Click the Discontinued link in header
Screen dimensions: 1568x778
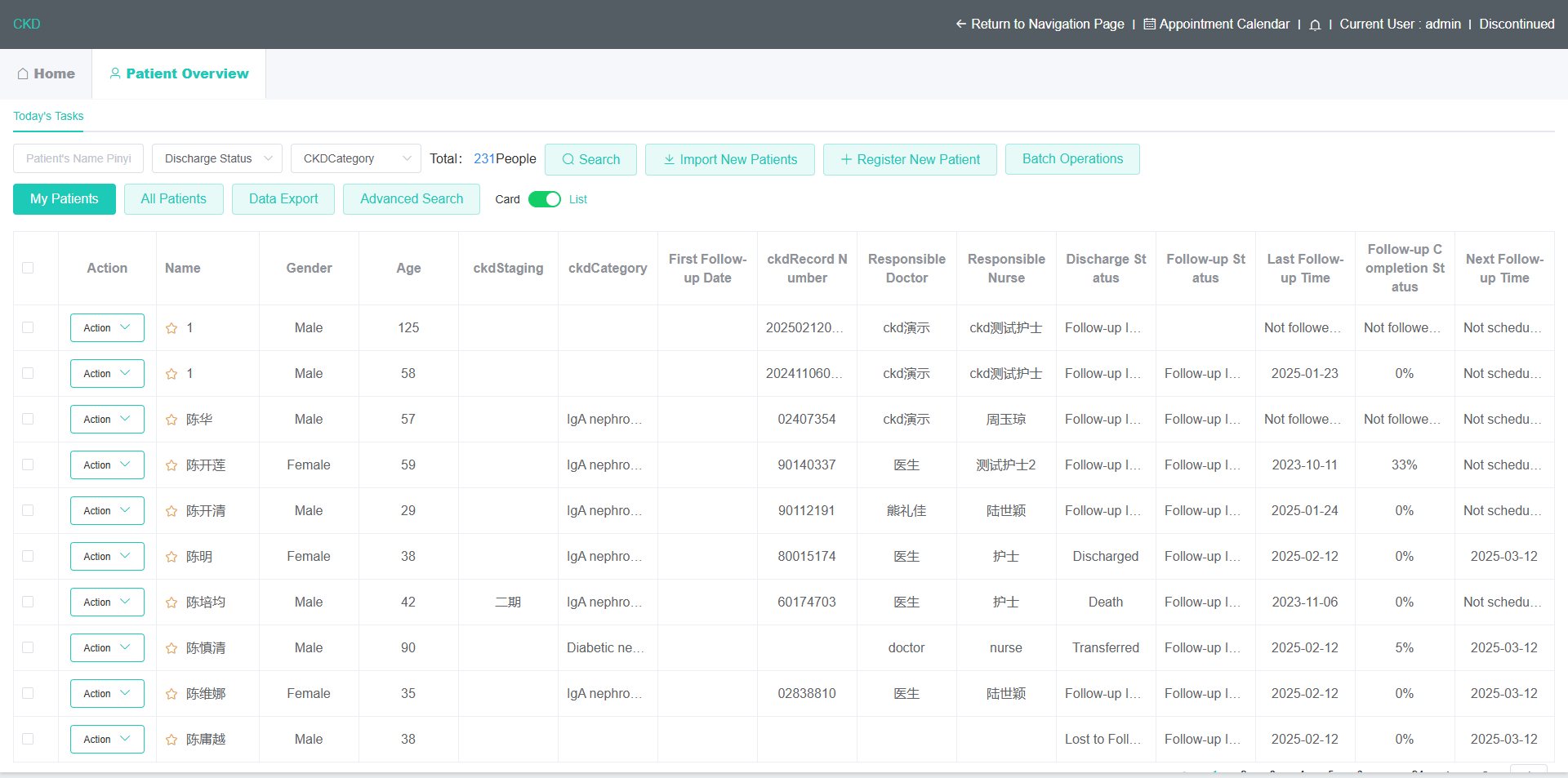[1517, 24]
